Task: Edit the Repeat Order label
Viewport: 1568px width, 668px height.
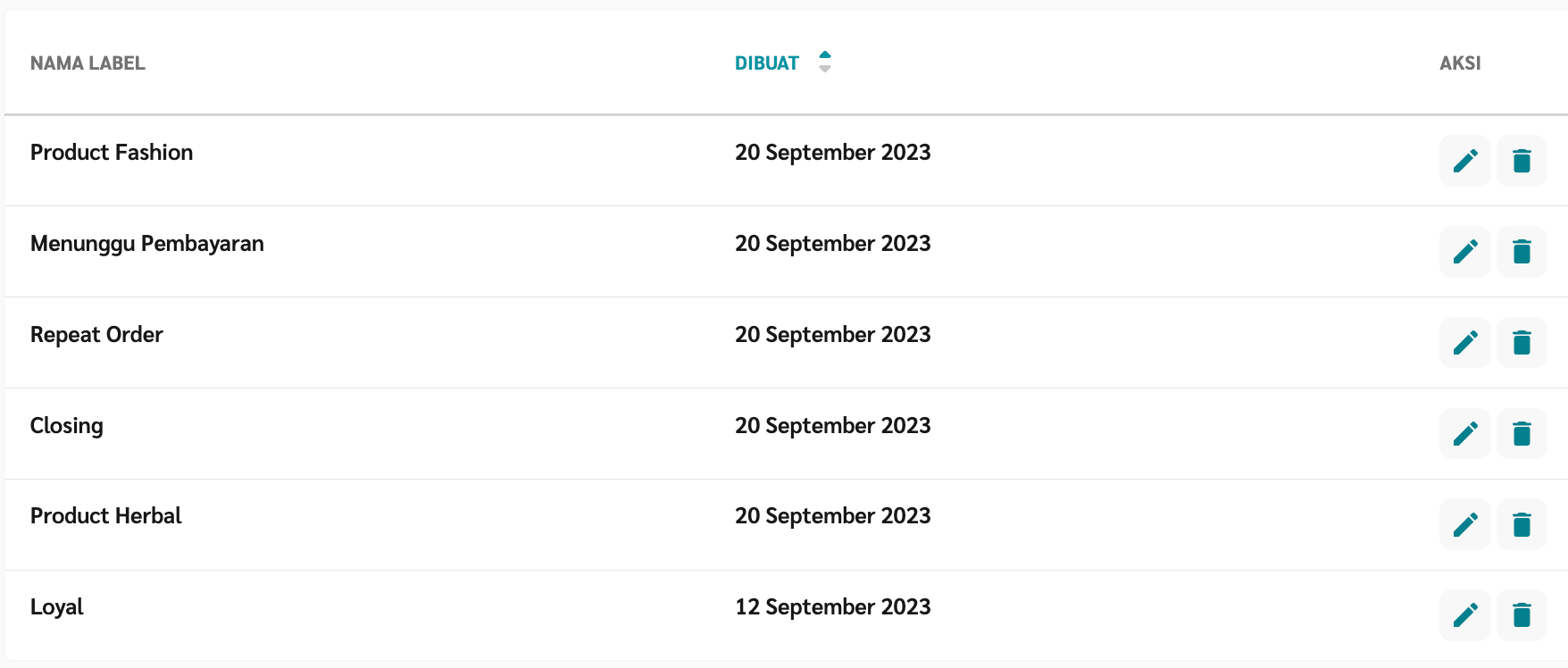Action: [x=1464, y=342]
